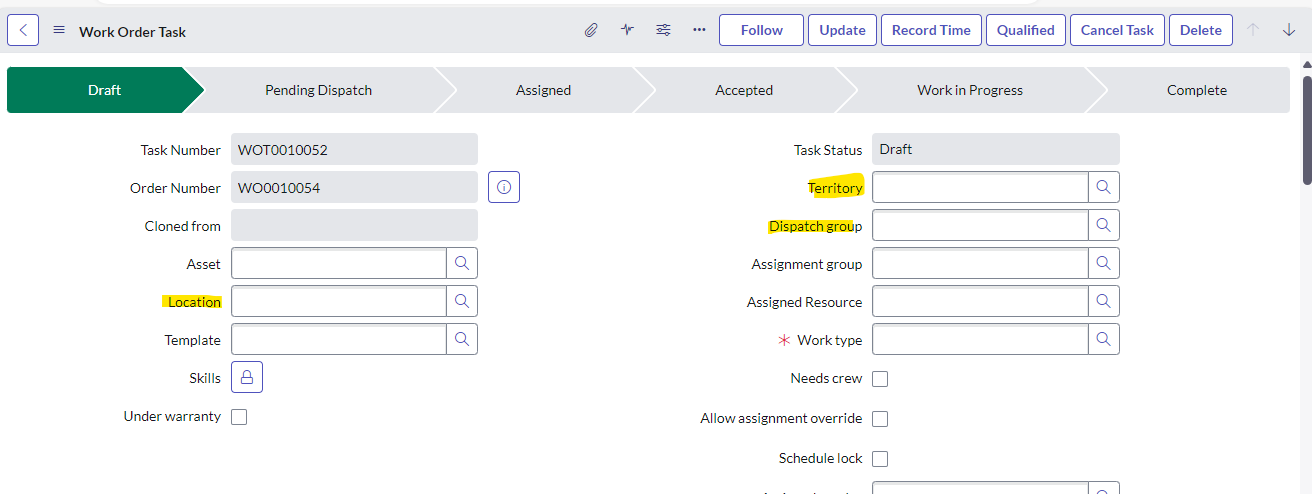Show Order Number record info icon
The image size is (1312, 494).
click(504, 187)
